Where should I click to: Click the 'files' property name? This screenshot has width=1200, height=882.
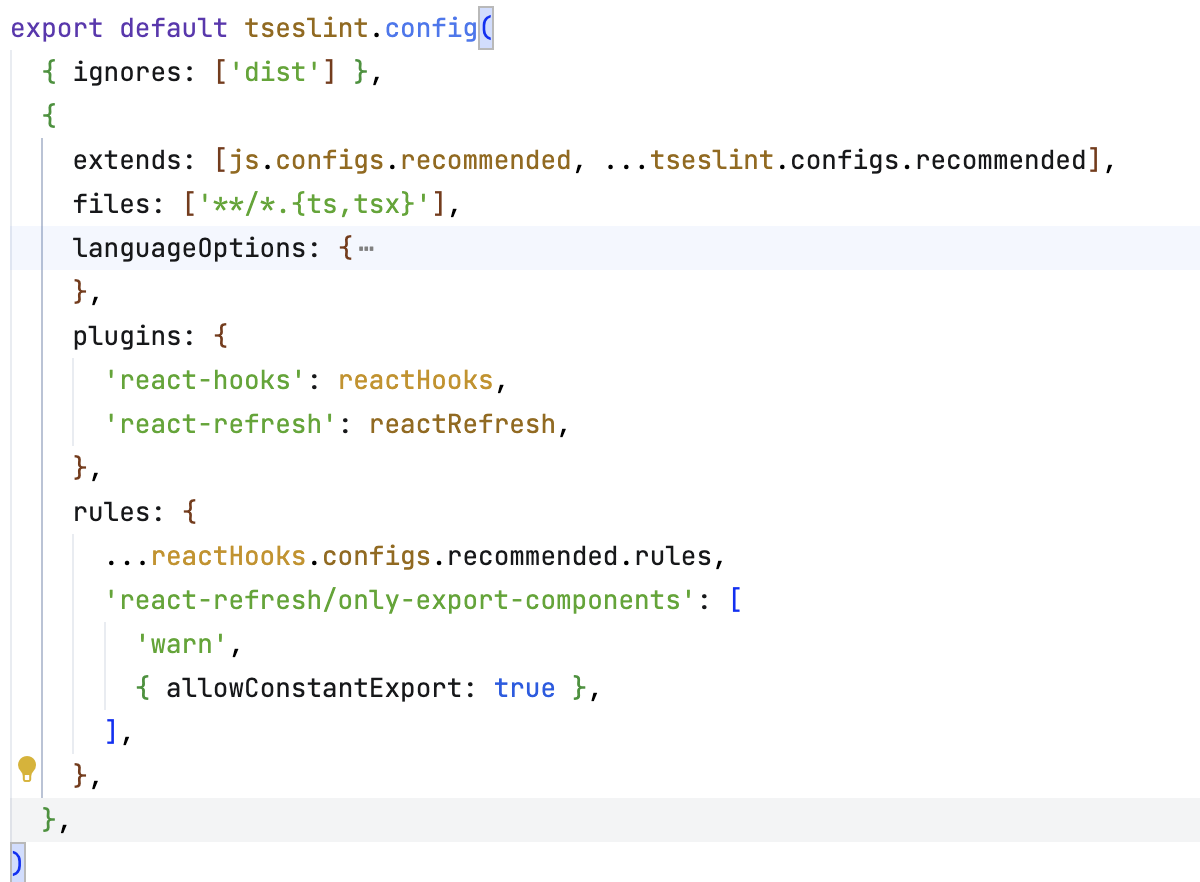pos(112,204)
